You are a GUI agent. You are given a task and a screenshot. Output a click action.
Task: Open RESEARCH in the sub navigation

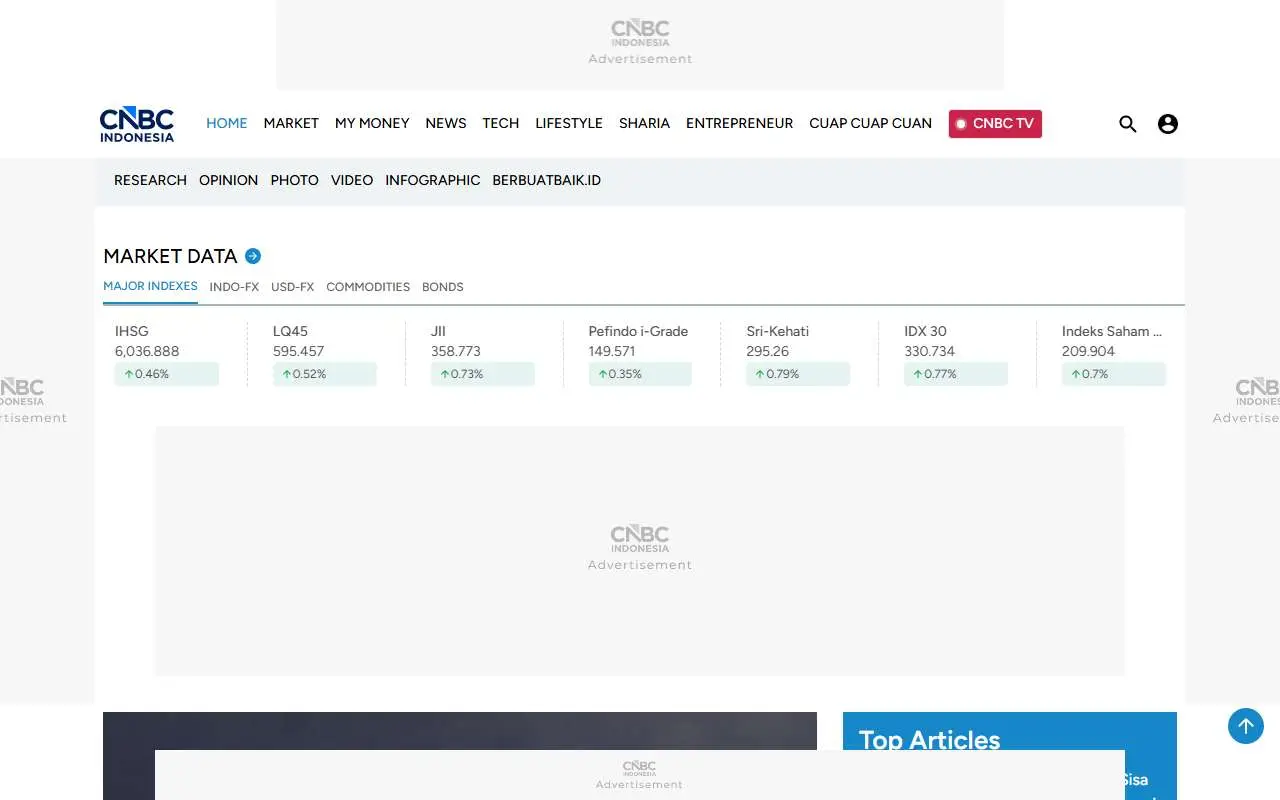[150, 180]
